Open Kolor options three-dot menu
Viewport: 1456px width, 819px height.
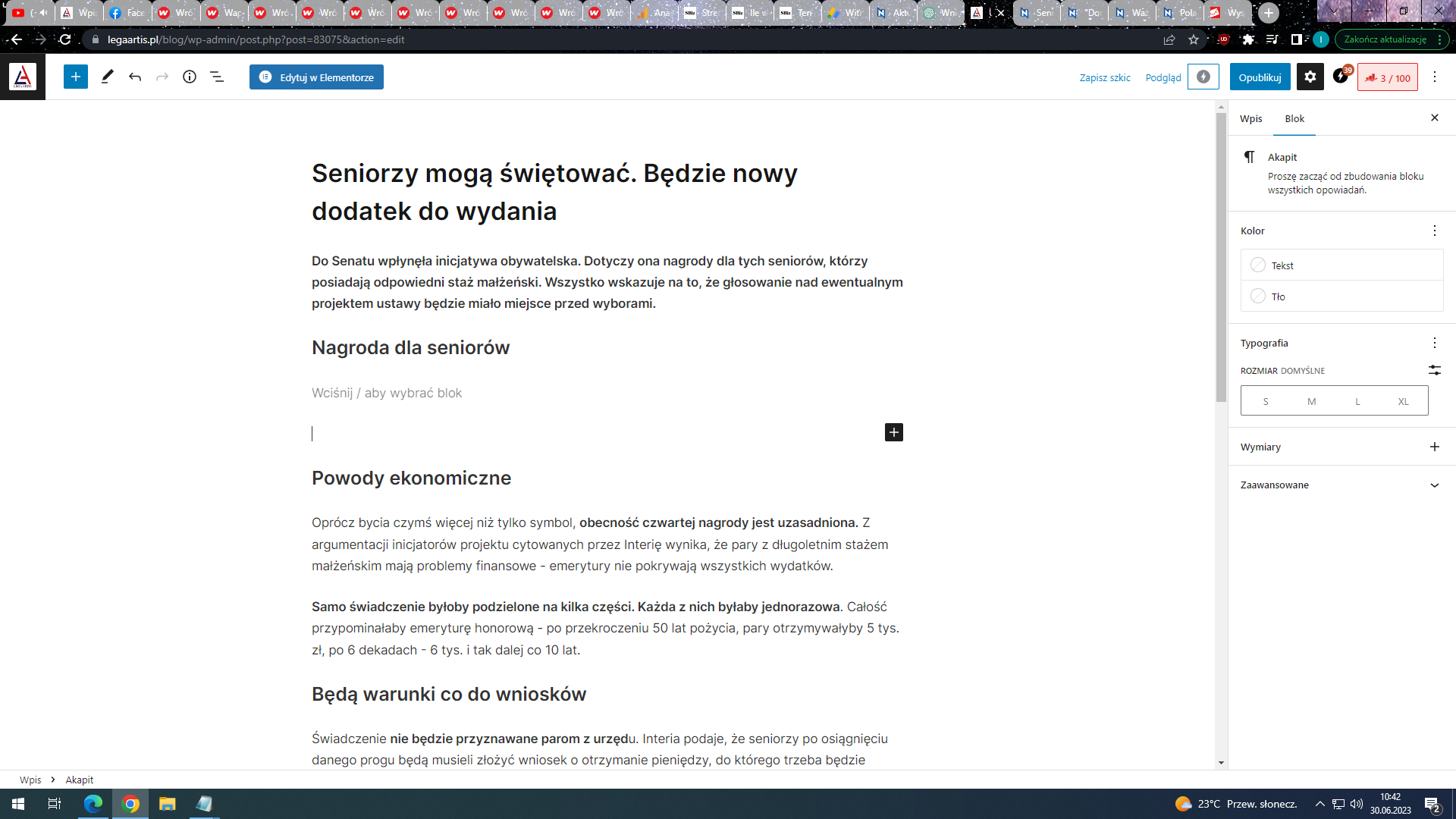point(1434,231)
